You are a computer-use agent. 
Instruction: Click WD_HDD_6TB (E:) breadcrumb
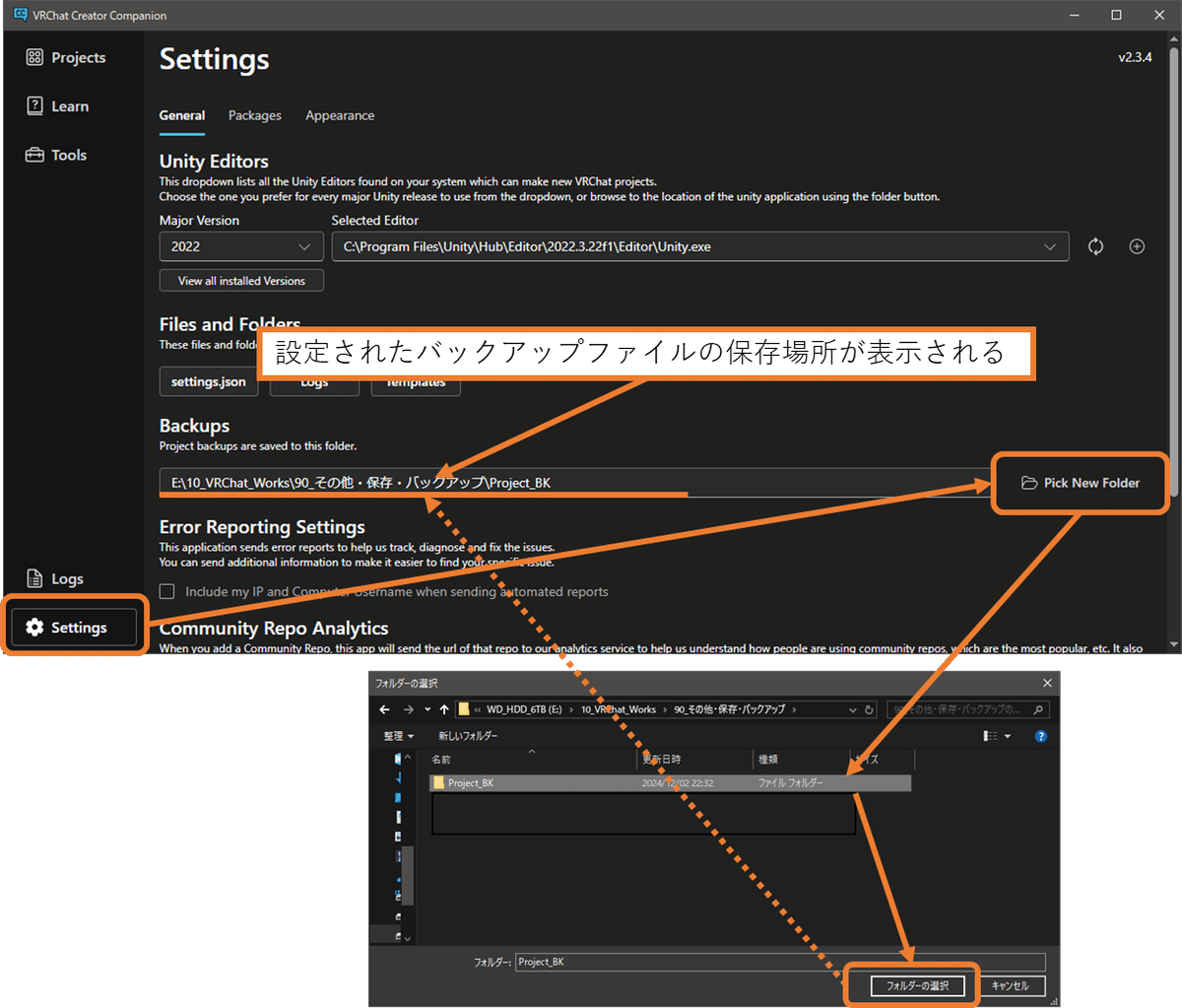[524, 709]
